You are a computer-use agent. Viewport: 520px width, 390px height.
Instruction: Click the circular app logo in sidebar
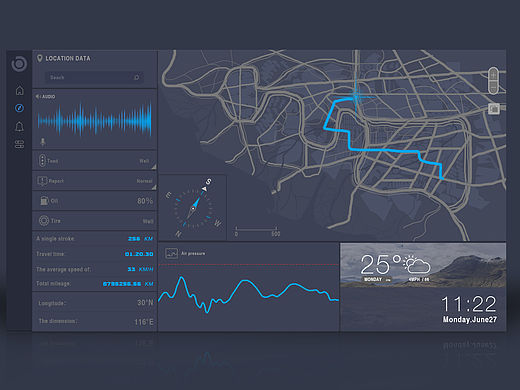point(19,64)
